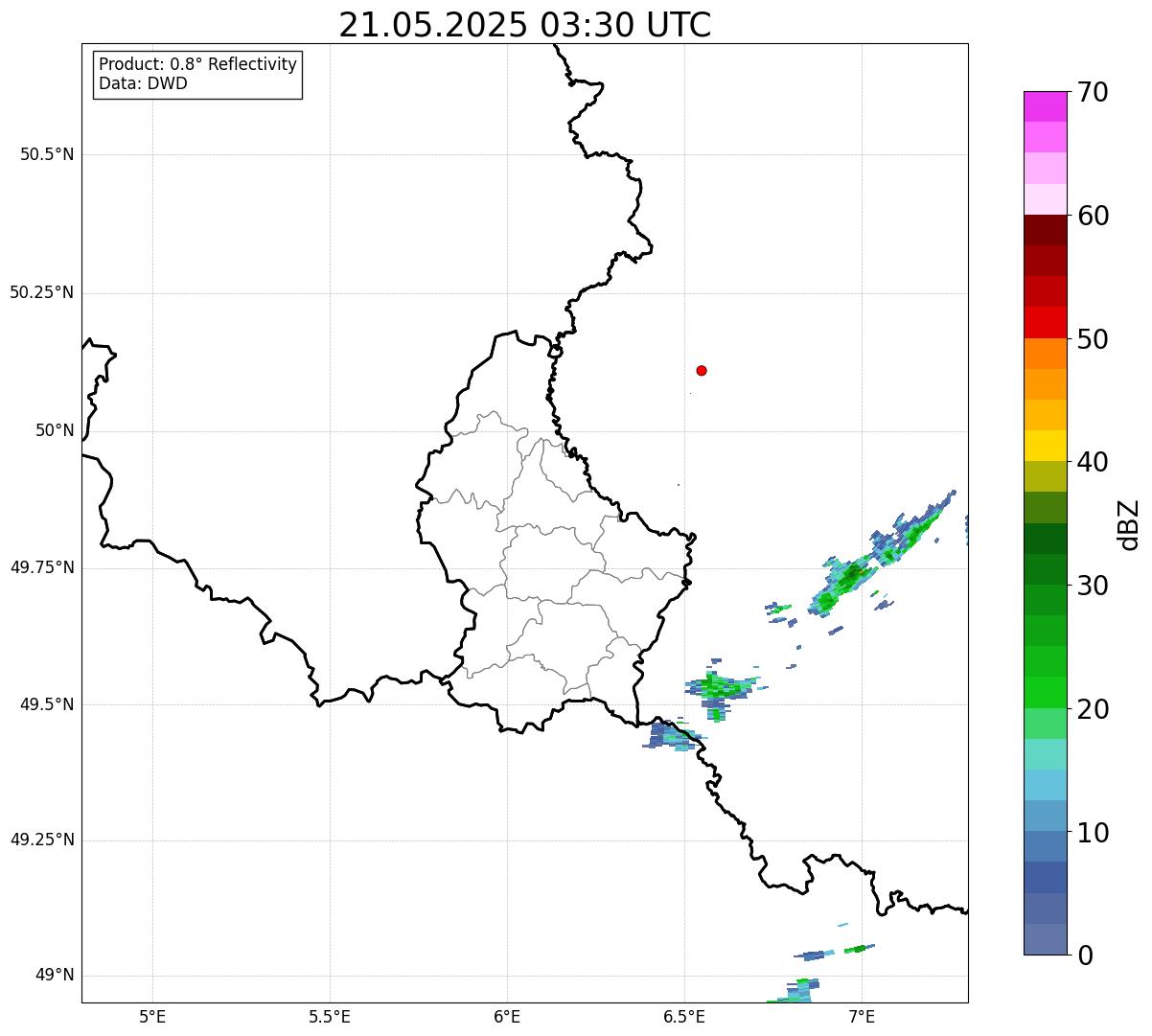
Task: Select the 49.75°N latitude label
Action: (x=42, y=567)
